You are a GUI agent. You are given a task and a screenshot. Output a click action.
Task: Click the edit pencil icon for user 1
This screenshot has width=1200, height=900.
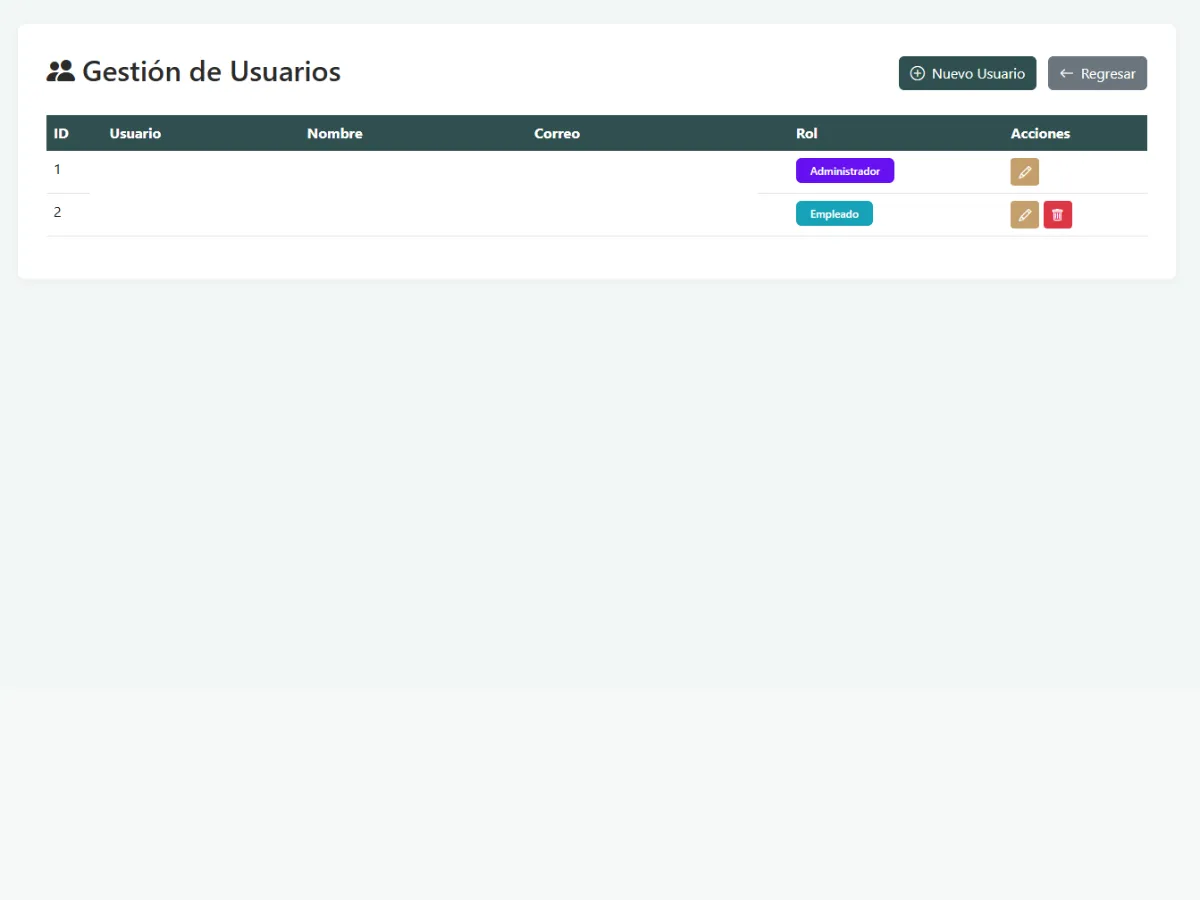click(1024, 171)
